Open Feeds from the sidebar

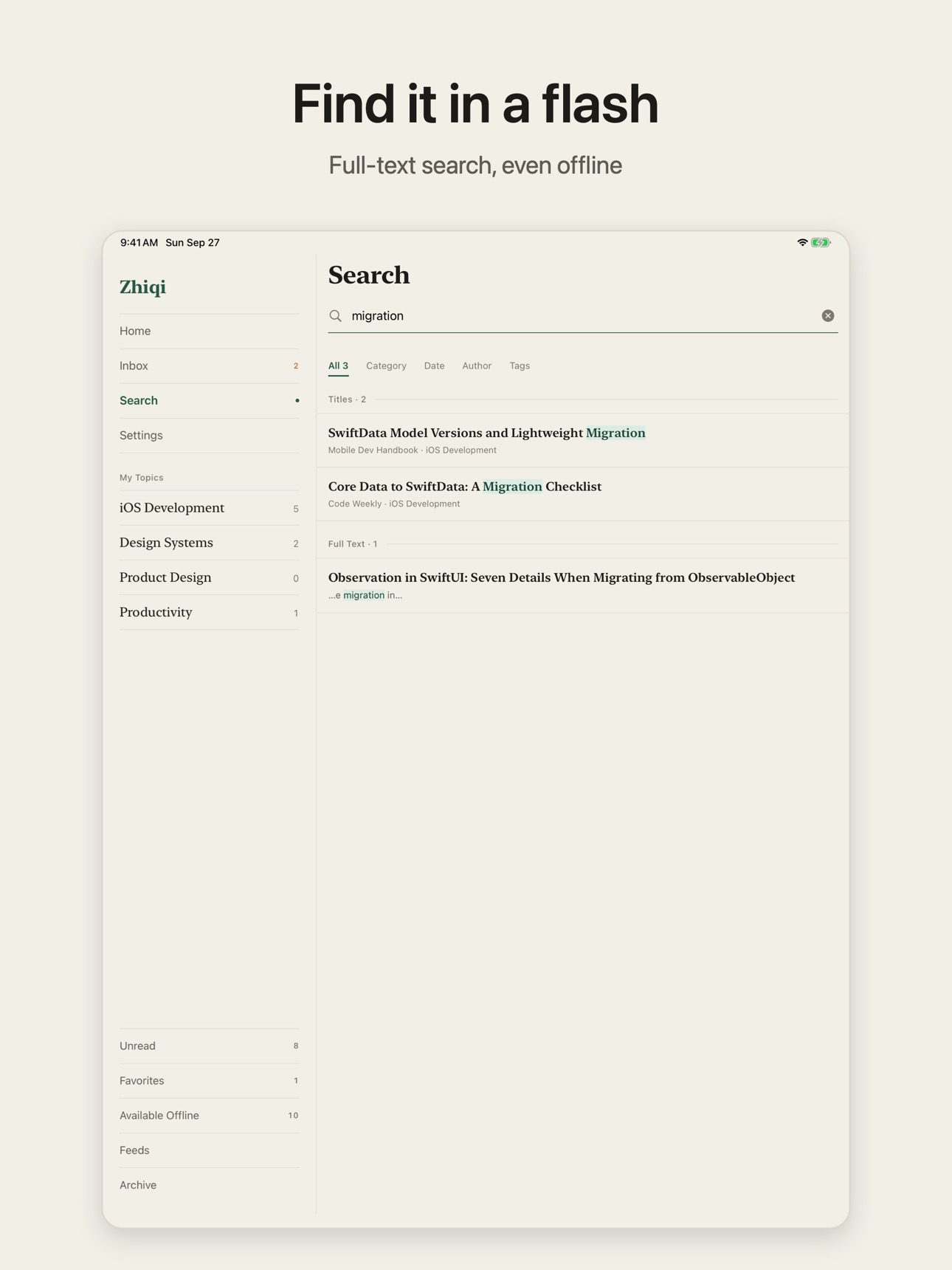coord(210,1150)
